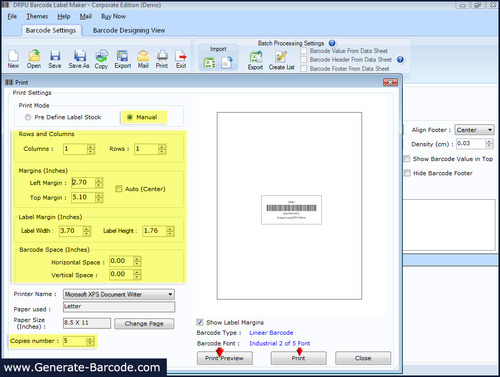The width and height of the screenshot is (500, 377).
Task: Enable the Auto (Center) checkbox
Action: [x=119, y=189]
